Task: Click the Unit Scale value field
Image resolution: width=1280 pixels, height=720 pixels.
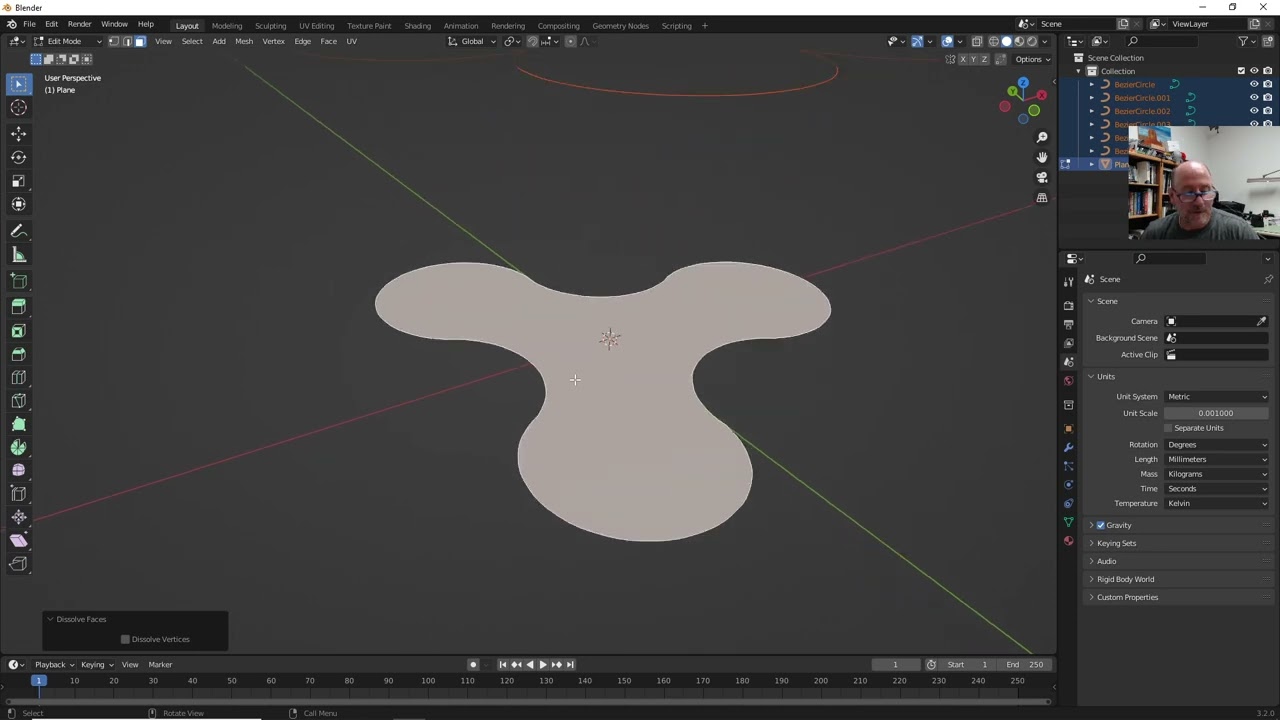Action: click(x=1217, y=413)
